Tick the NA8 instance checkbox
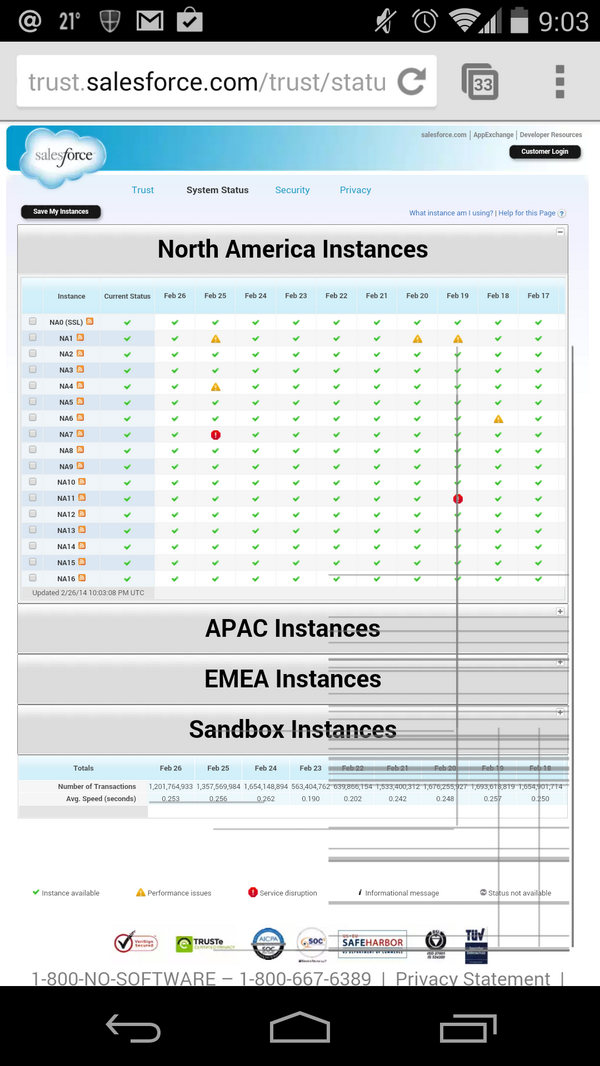Viewport: 600px width, 1066px height. (33, 450)
